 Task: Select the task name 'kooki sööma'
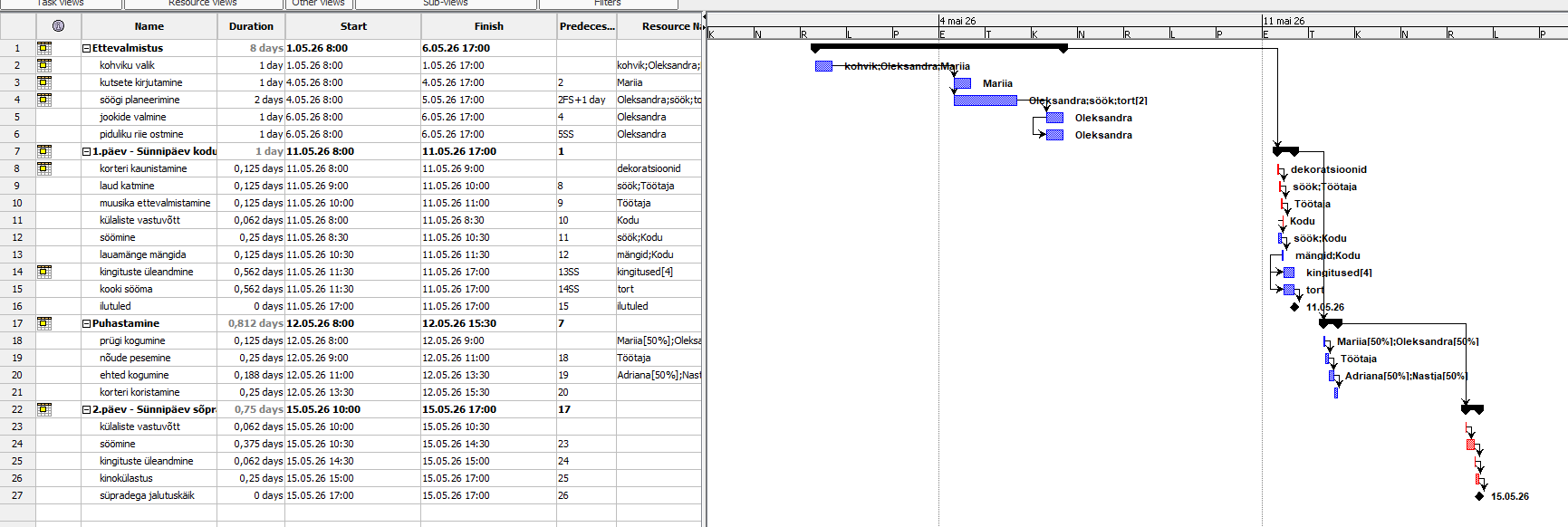point(126,289)
